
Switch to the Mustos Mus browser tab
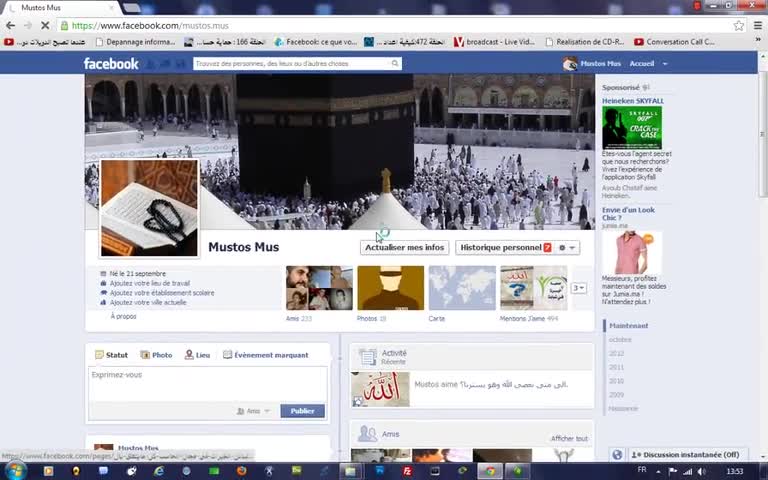[61, 8]
